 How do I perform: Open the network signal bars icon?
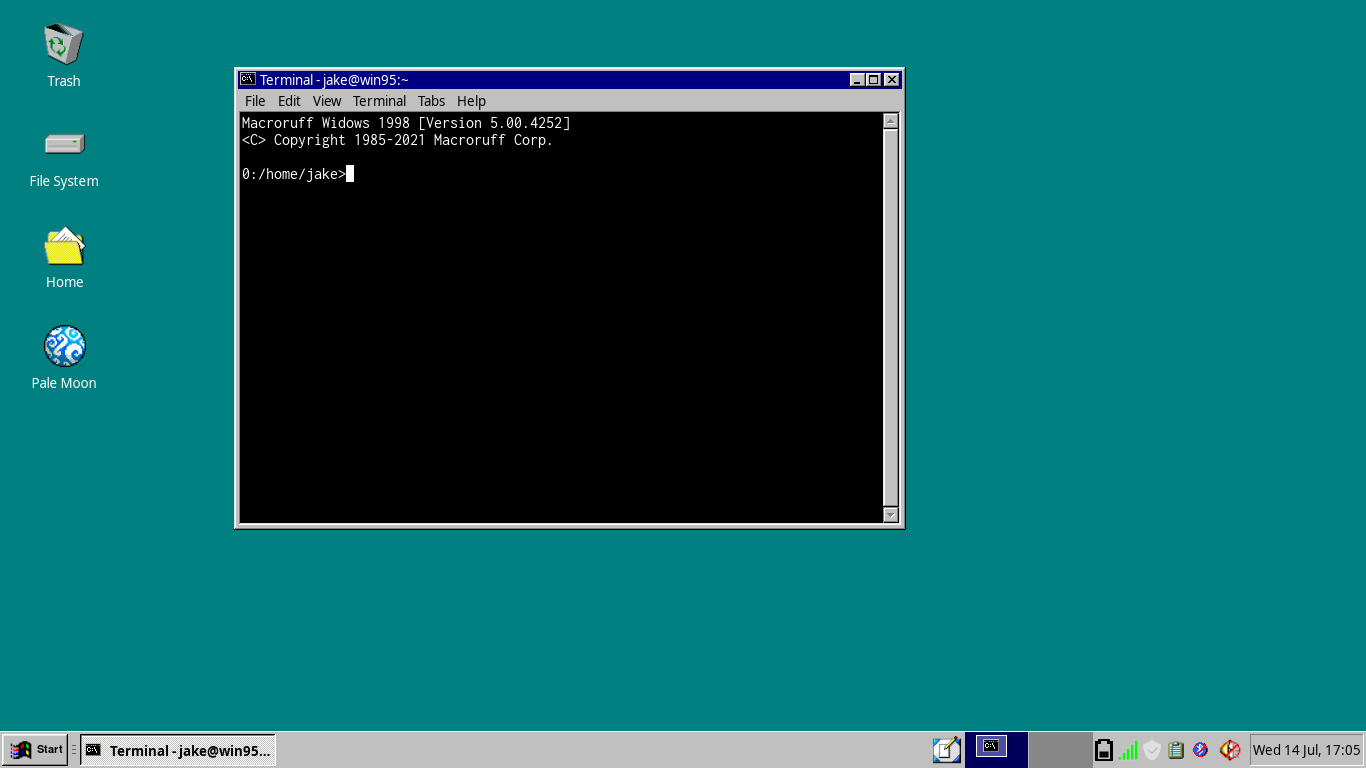pyautogui.click(x=1128, y=750)
